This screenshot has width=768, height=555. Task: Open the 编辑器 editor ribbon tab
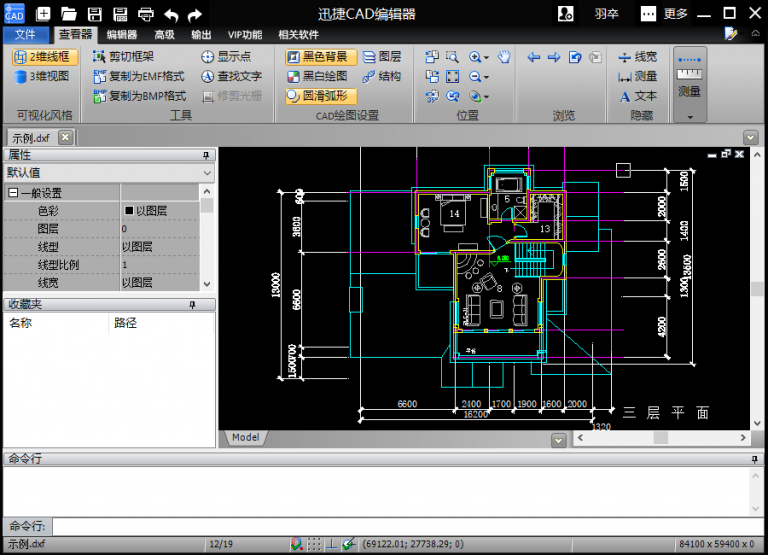point(121,34)
